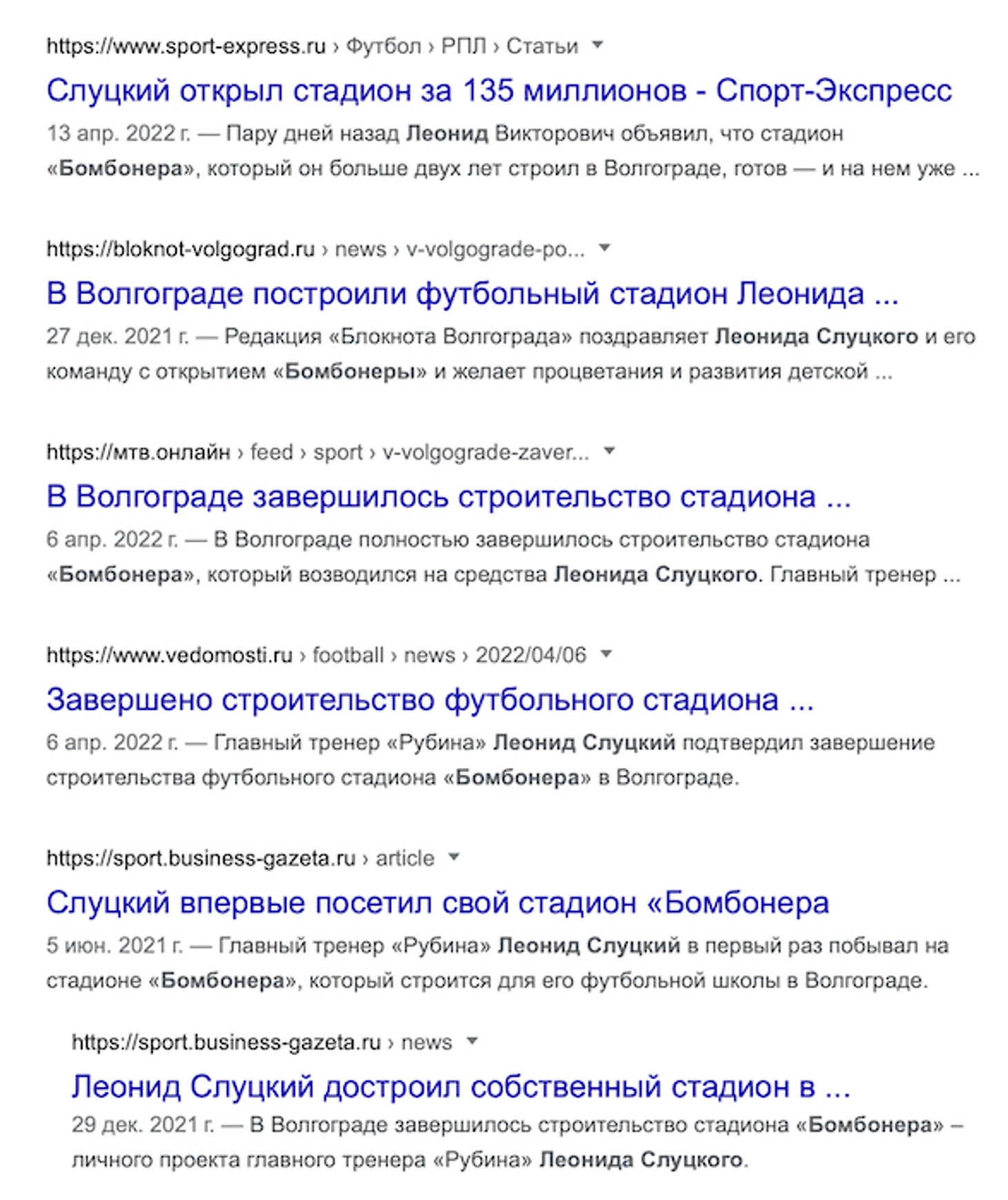1008x1200 pixels.
Task: Open 'В Волгограде построили футбольный стадион Леонида' link
Action: [472, 293]
